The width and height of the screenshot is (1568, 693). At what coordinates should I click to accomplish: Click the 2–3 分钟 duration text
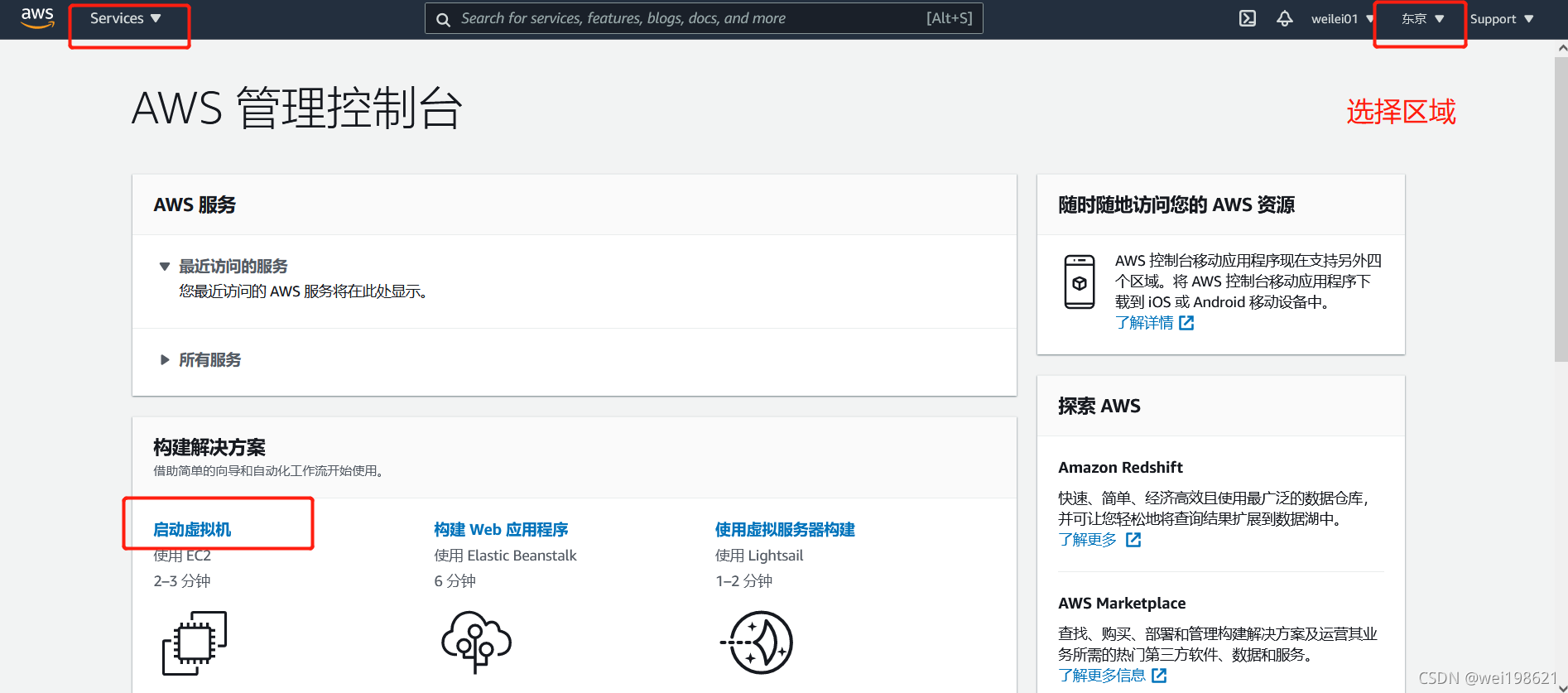coord(182,581)
